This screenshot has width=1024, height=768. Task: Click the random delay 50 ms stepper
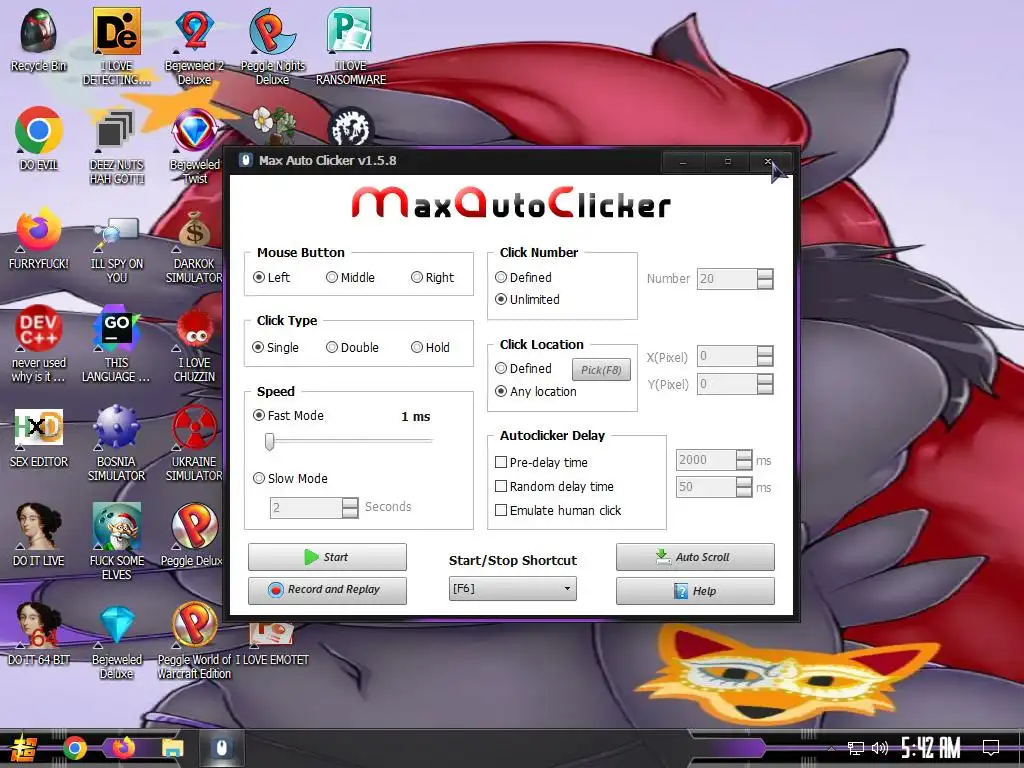pyautogui.click(x=744, y=487)
